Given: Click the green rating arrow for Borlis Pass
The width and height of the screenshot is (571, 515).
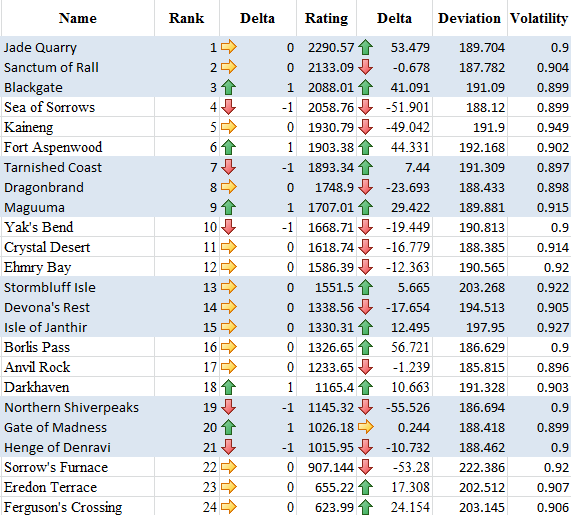Looking at the screenshot, I should 365,347.
